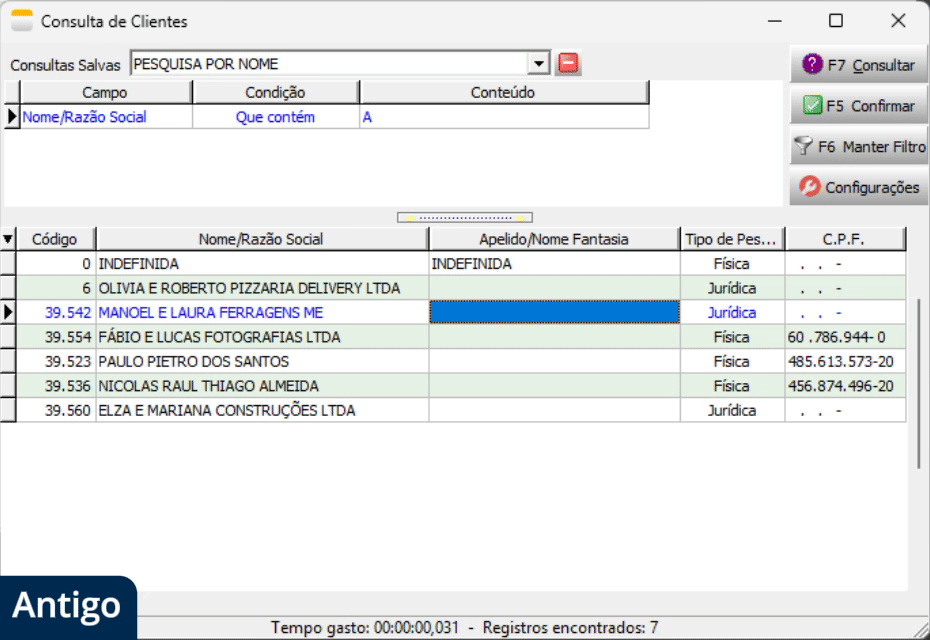Expand the Consultas Salvas dropdown arrow

pos(539,63)
